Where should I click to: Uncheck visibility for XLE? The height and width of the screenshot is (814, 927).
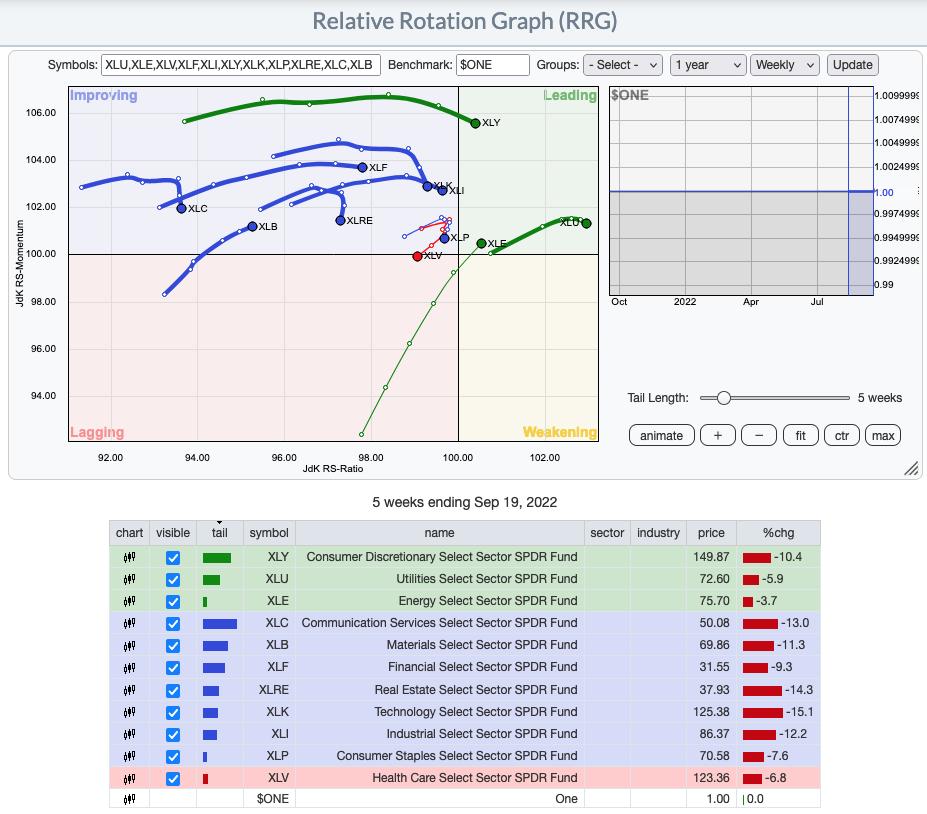pos(173,602)
